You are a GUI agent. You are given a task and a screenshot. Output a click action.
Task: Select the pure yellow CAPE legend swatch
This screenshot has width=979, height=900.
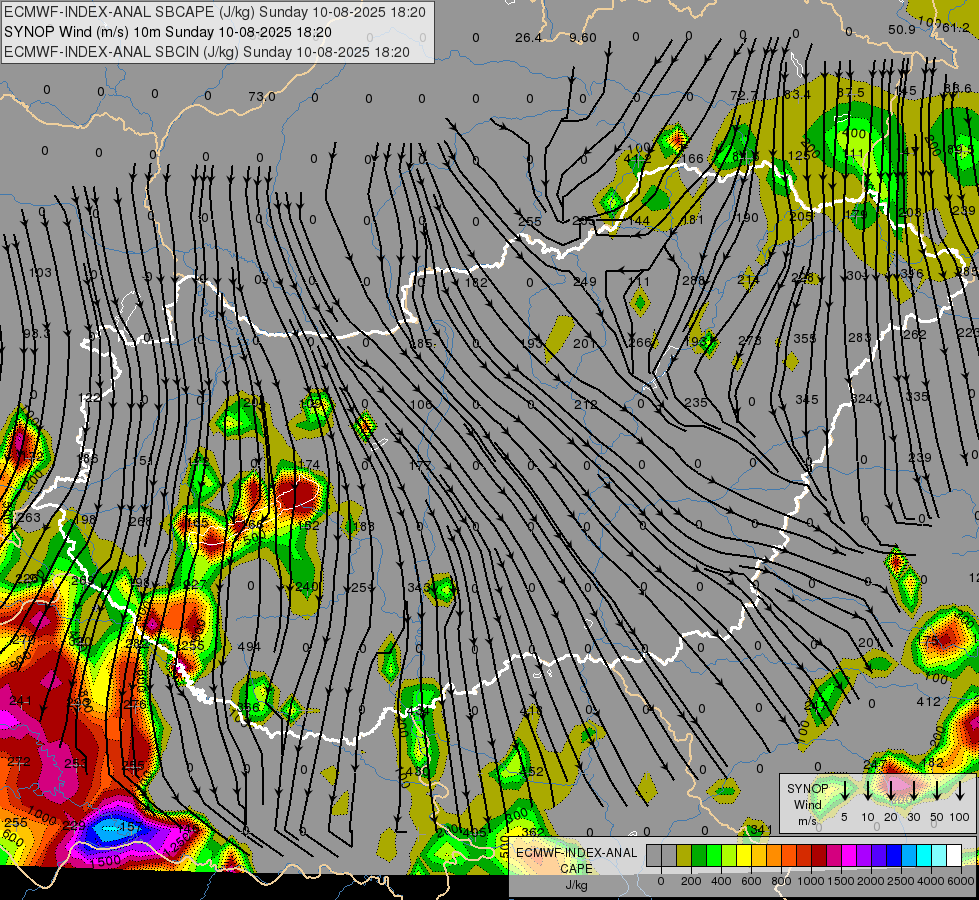coord(744,856)
